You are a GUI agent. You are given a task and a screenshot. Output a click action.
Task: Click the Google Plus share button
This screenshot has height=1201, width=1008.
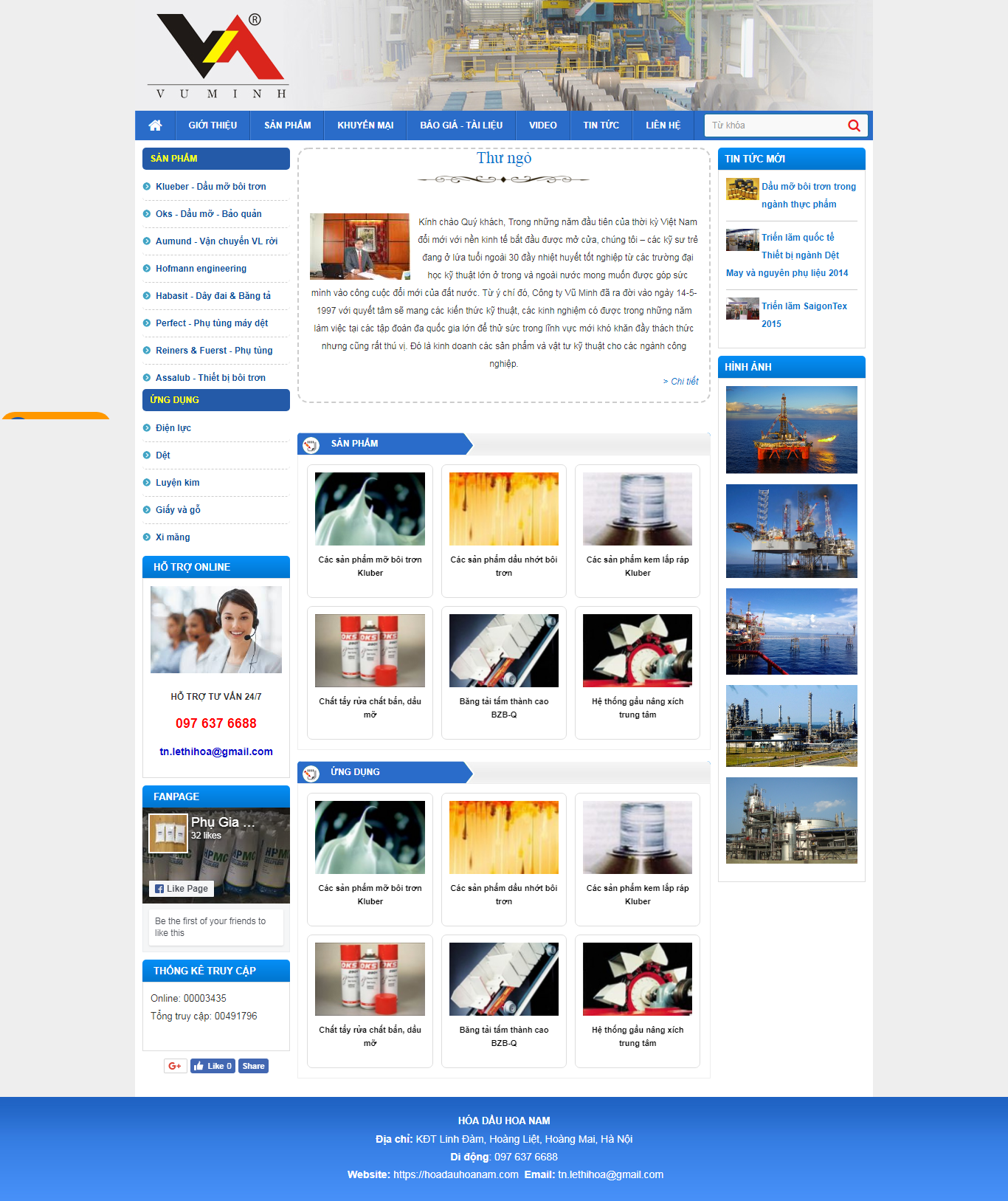175,1066
